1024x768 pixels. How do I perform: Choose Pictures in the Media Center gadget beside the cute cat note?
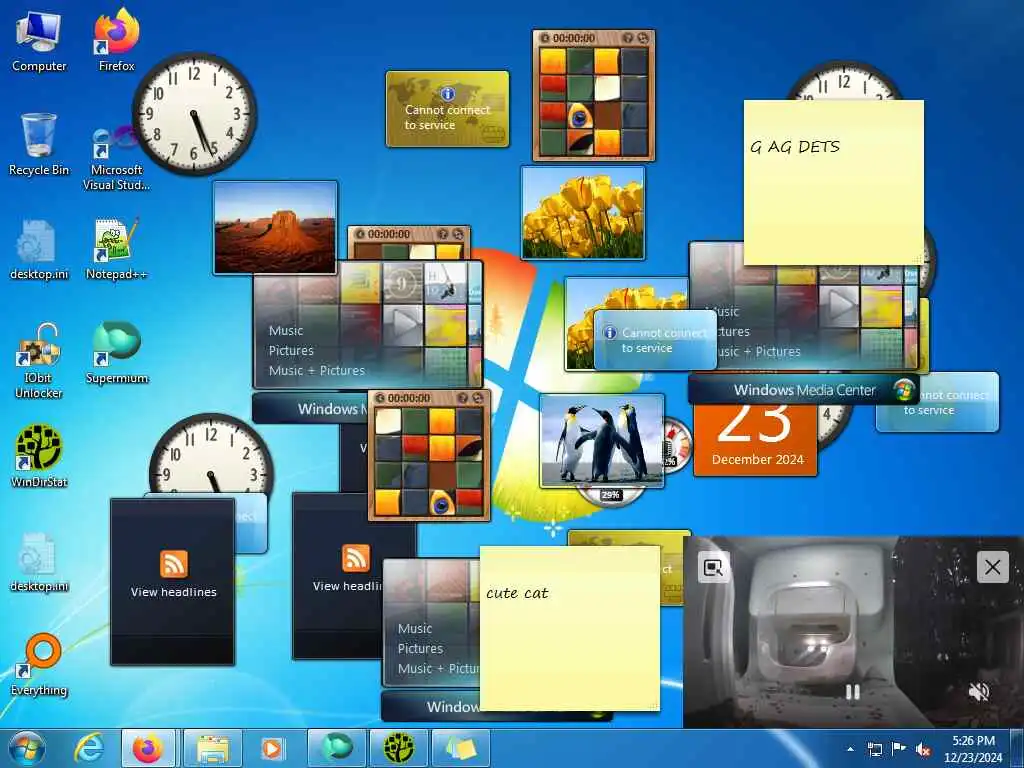pos(420,648)
